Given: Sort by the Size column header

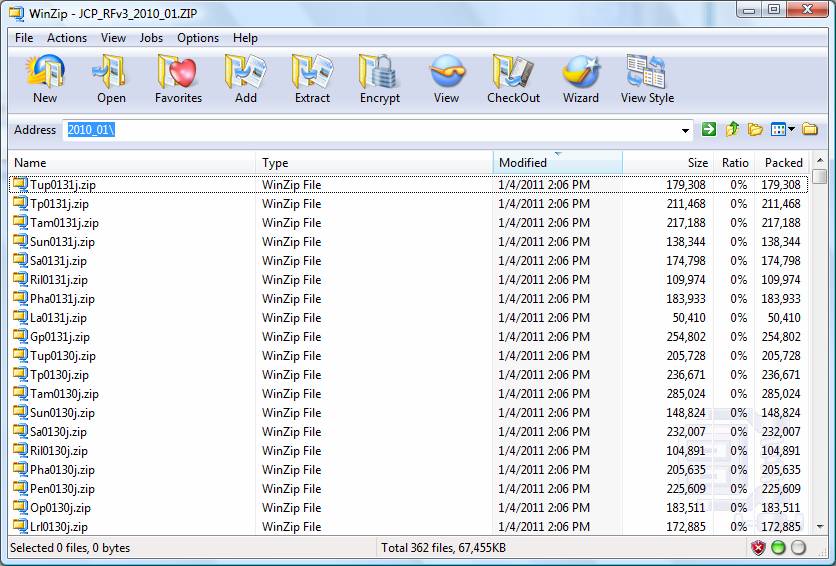Looking at the screenshot, I should point(668,163).
